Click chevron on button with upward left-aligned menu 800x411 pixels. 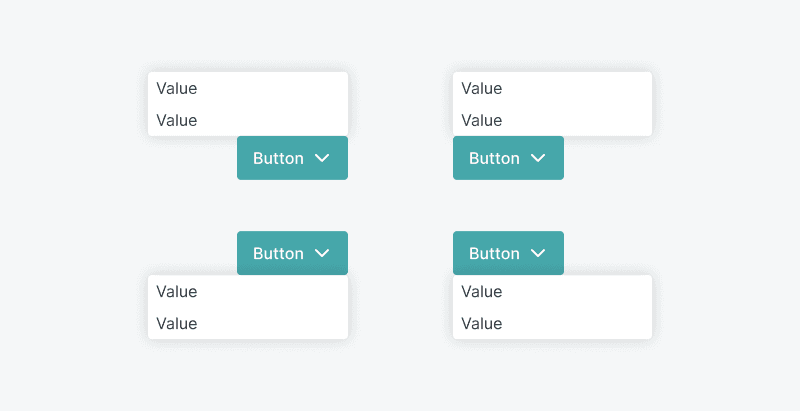(538, 158)
